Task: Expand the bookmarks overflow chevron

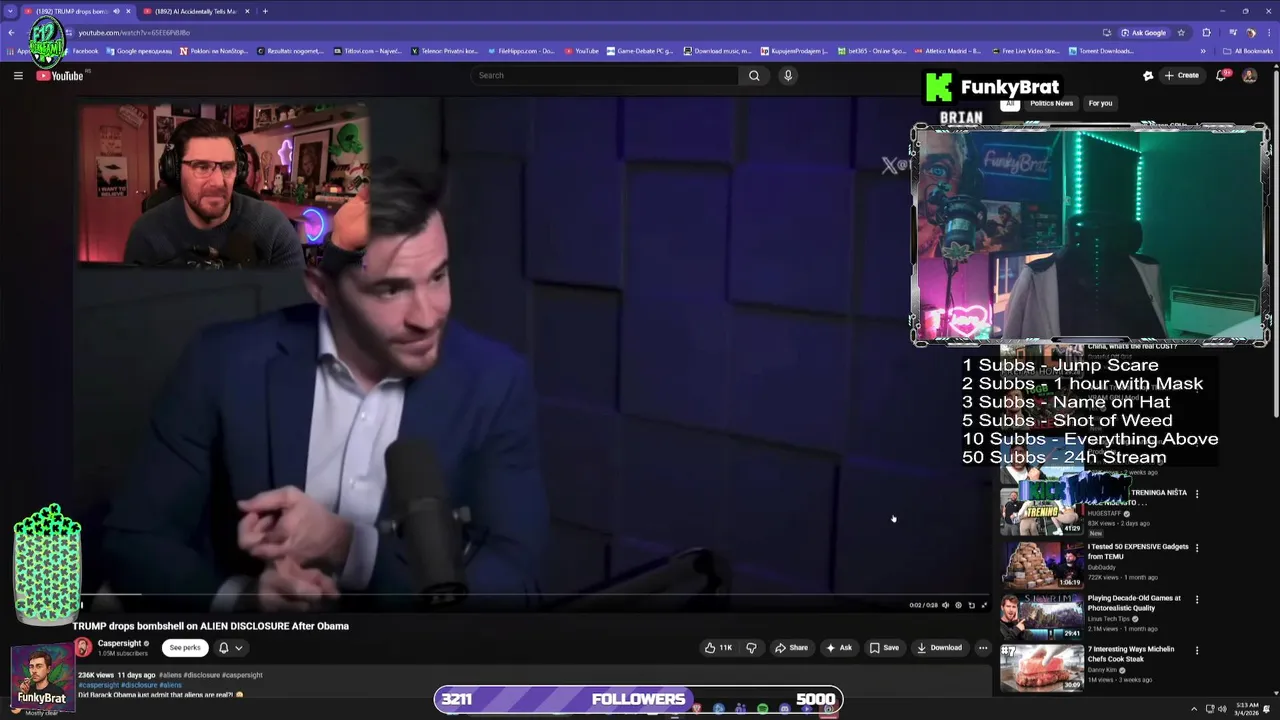Action: click(x=1203, y=51)
